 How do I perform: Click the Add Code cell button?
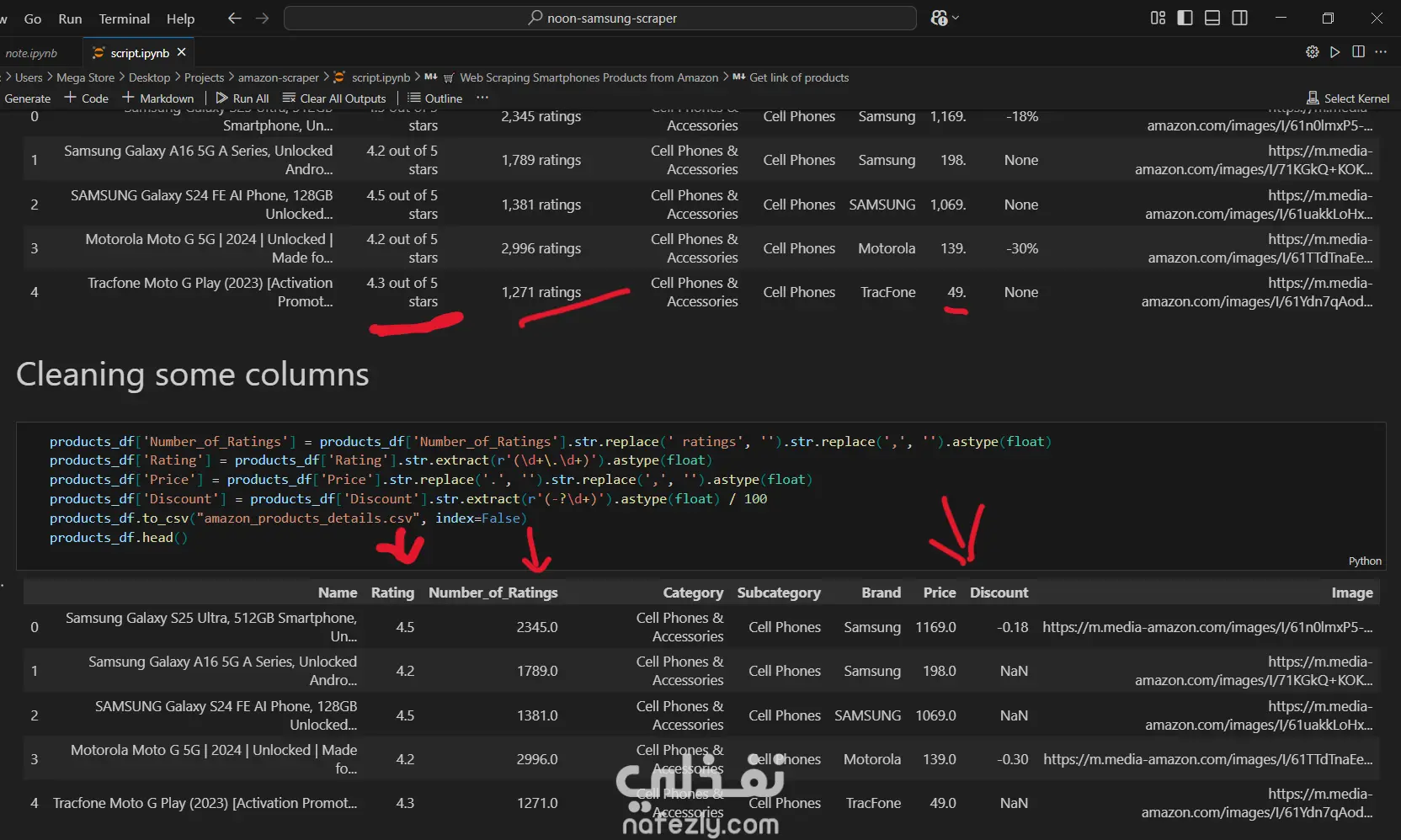point(87,98)
